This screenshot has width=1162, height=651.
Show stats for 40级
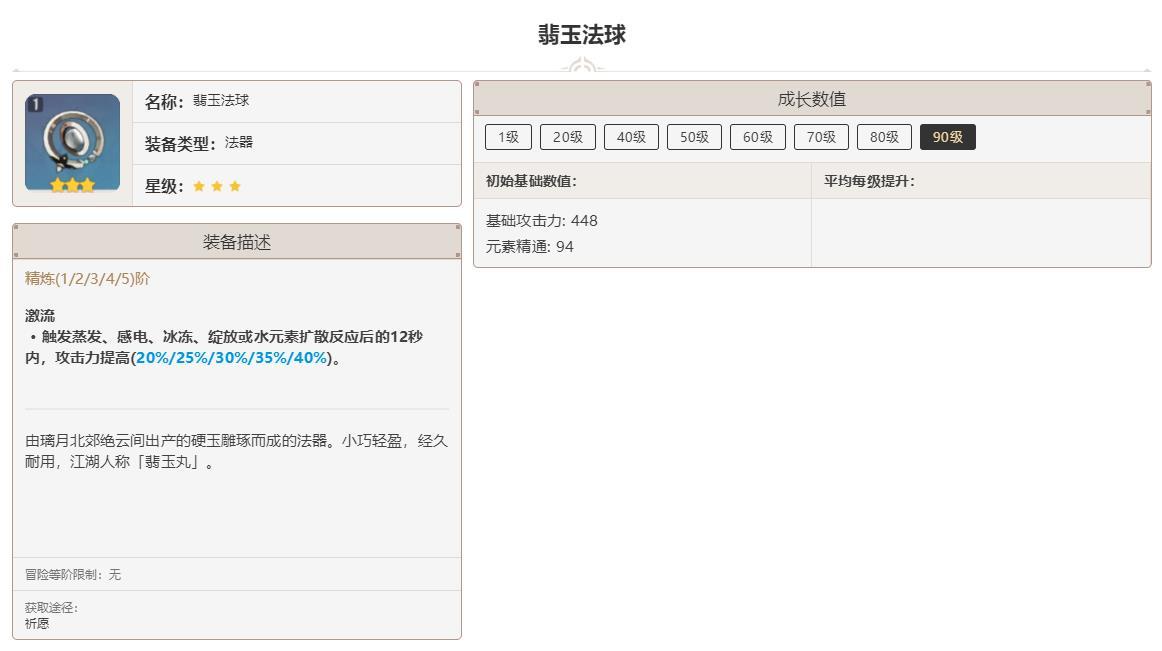click(631, 137)
